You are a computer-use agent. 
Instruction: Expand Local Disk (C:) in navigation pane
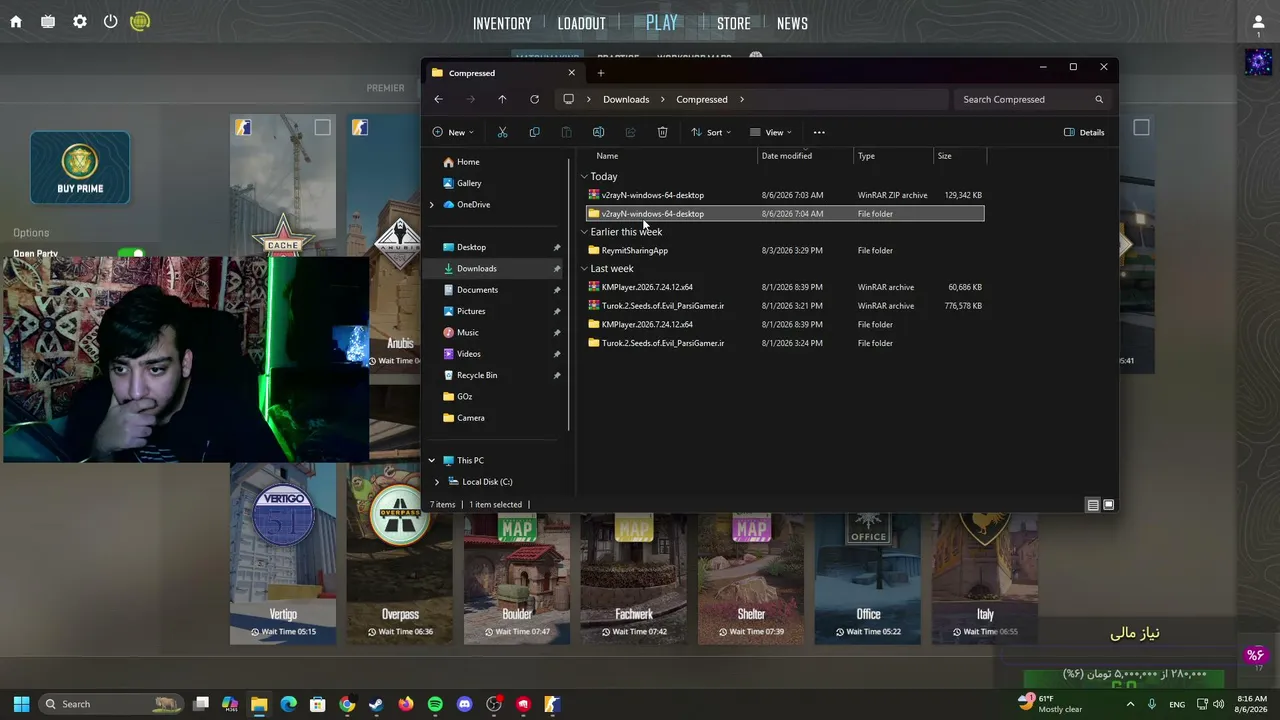437,482
